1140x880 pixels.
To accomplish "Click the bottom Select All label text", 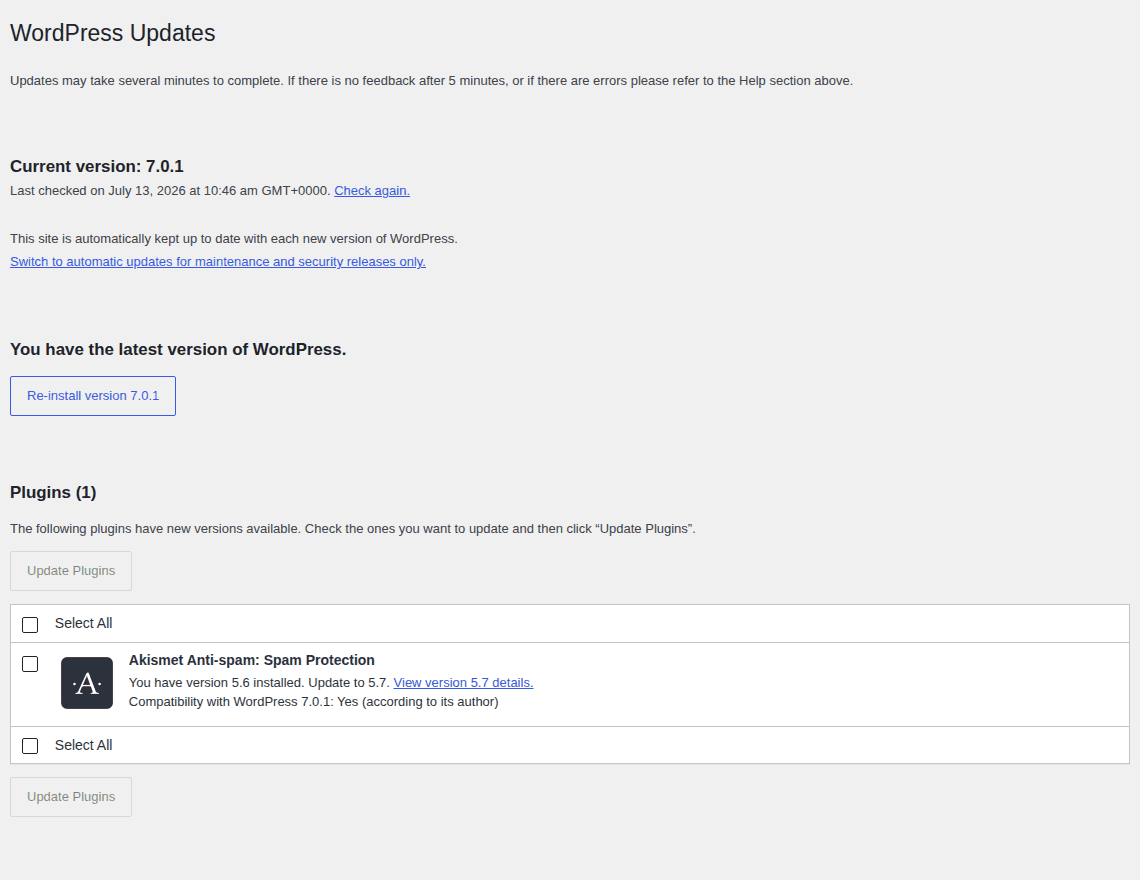I will pos(84,745).
